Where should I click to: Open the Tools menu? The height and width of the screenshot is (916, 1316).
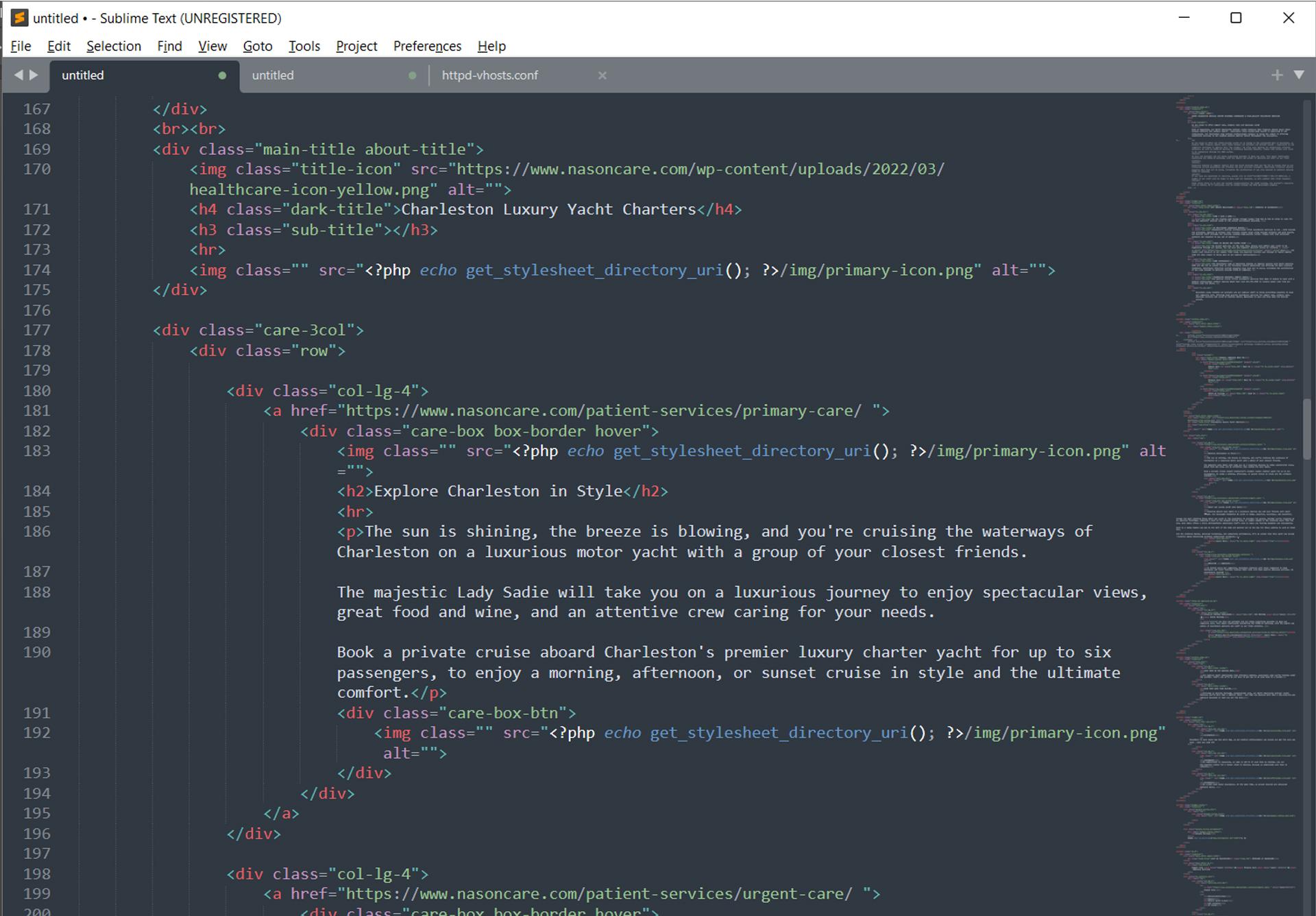[304, 46]
